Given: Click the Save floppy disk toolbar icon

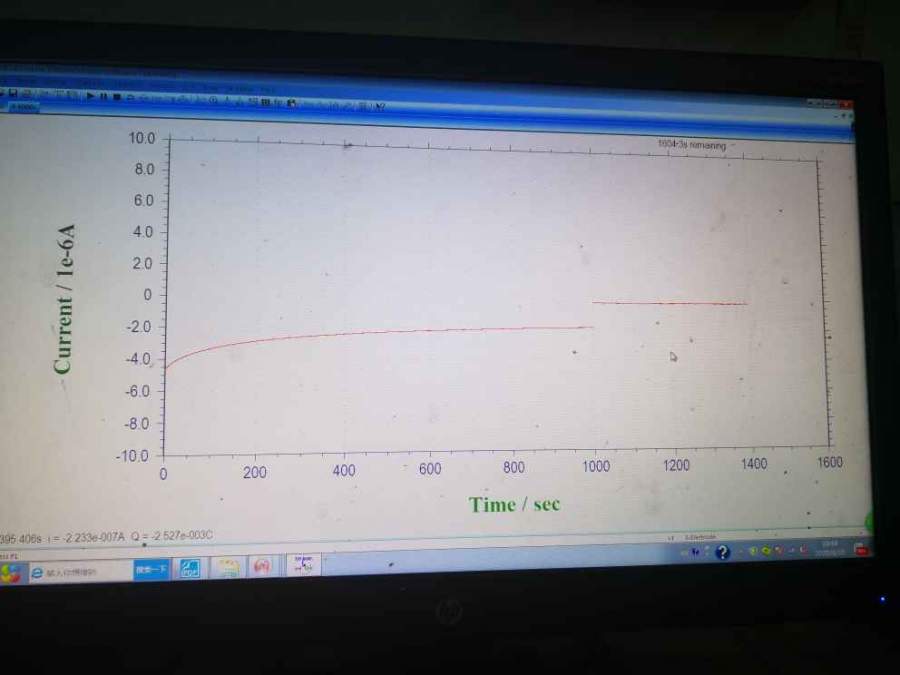Looking at the screenshot, I should click(13, 92).
